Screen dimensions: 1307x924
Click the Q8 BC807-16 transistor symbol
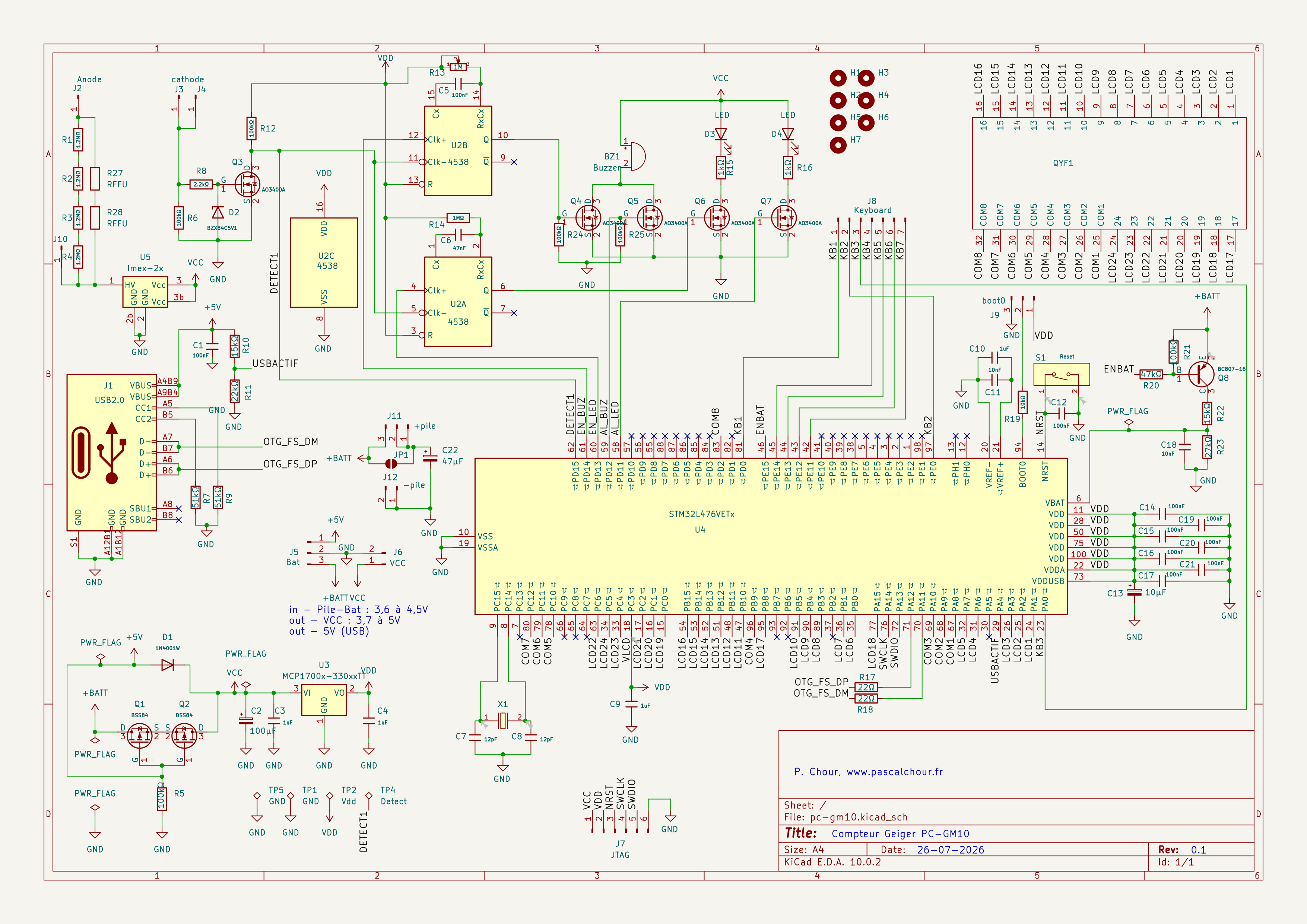pos(1201,374)
